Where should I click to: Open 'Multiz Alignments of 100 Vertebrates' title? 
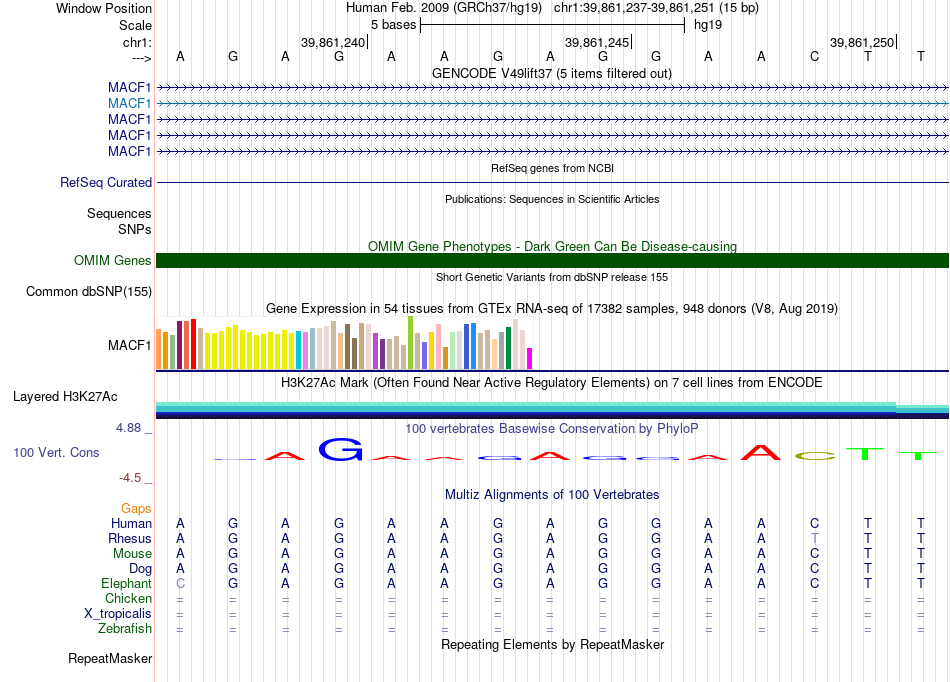click(552, 494)
